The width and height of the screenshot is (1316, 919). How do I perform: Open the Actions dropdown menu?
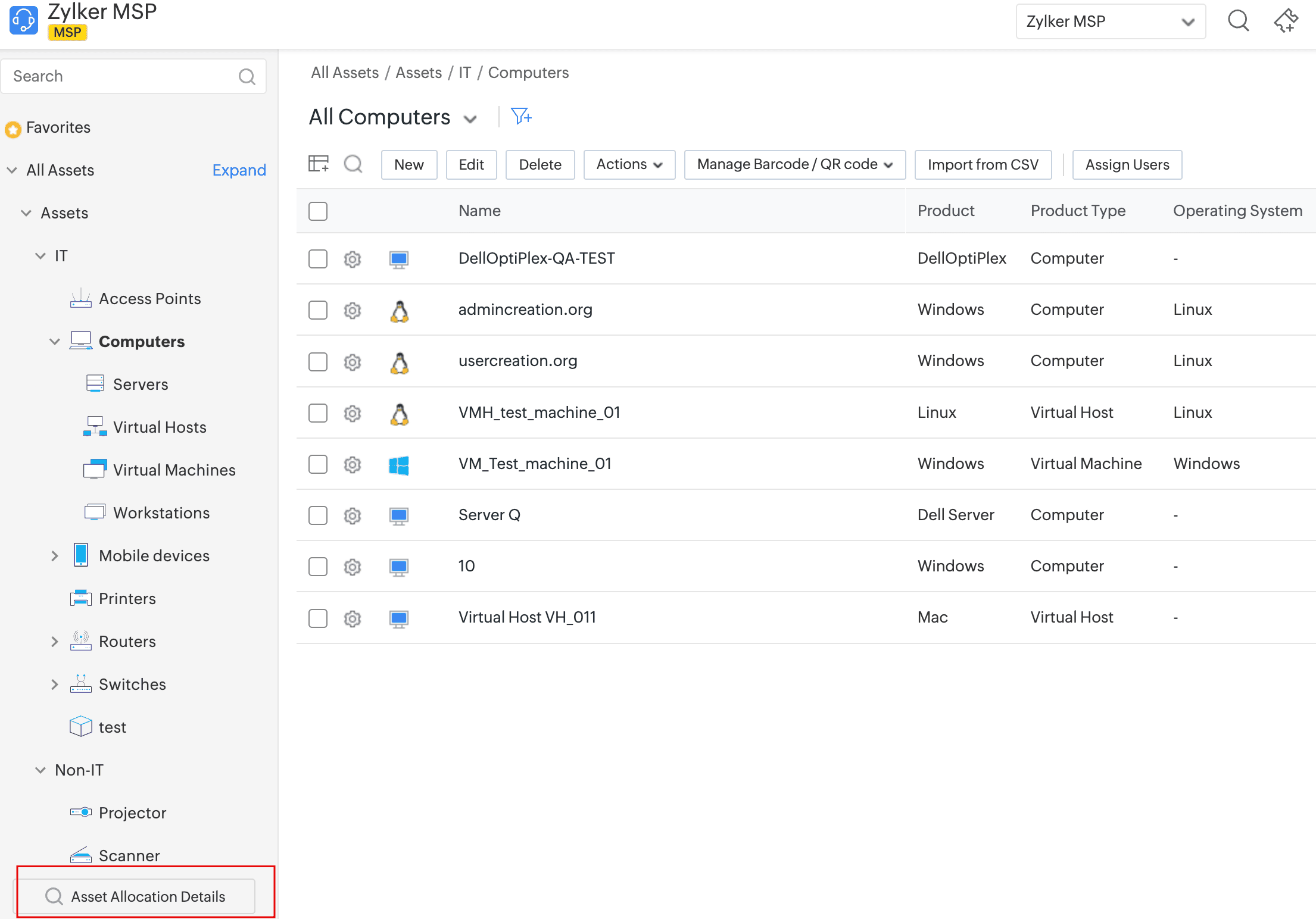click(x=629, y=165)
